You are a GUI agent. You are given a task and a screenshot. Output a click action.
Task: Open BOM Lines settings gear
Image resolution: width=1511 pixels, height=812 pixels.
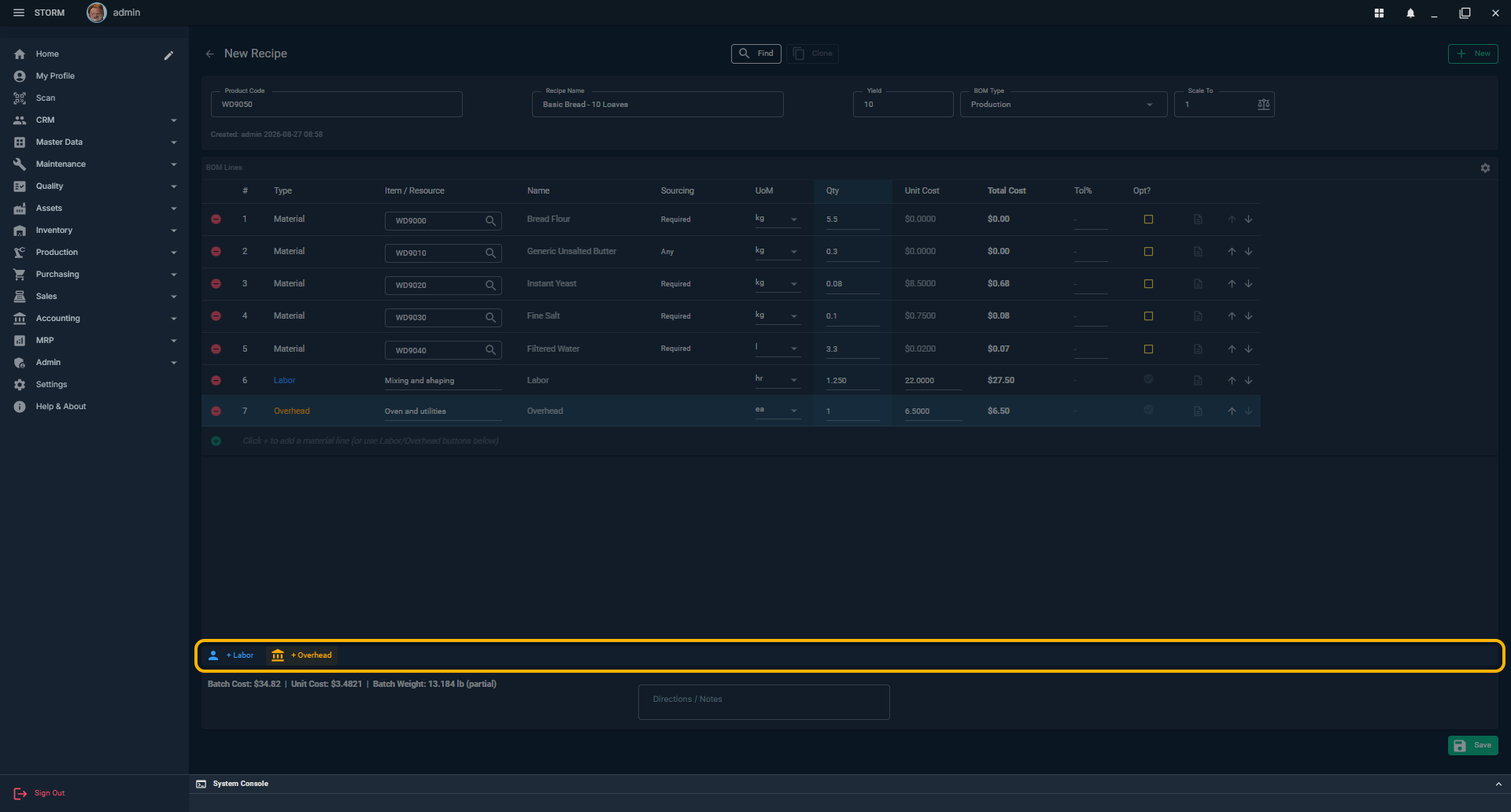pyautogui.click(x=1485, y=168)
